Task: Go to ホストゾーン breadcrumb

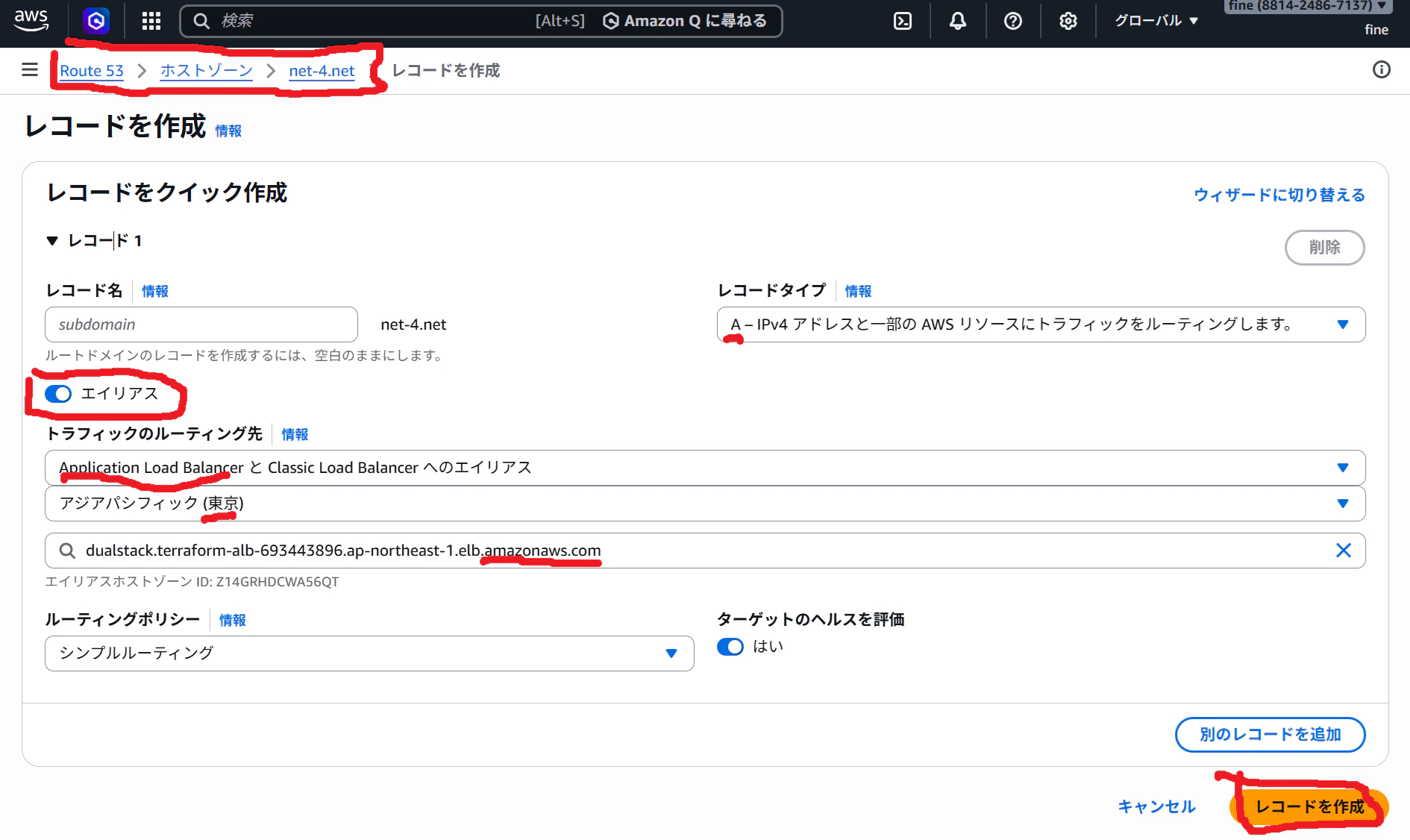Action: 207,71
